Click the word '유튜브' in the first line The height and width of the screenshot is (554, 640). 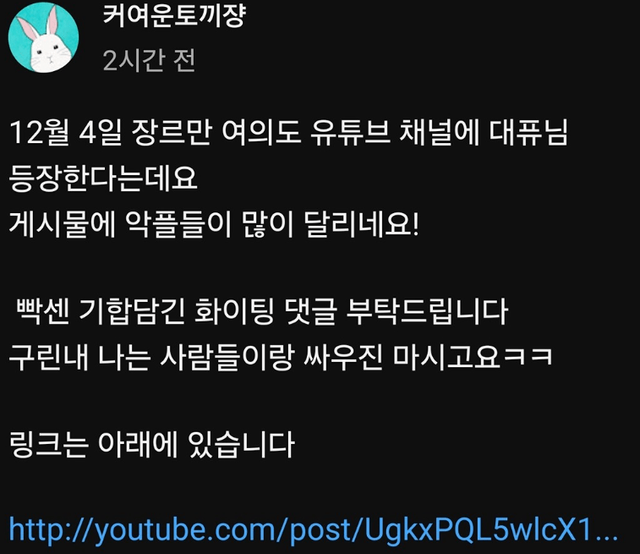(350, 133)
